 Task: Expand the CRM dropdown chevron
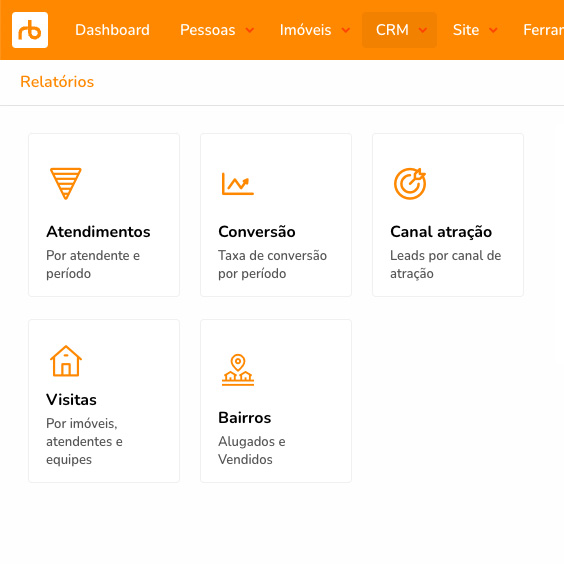(423, 30)
